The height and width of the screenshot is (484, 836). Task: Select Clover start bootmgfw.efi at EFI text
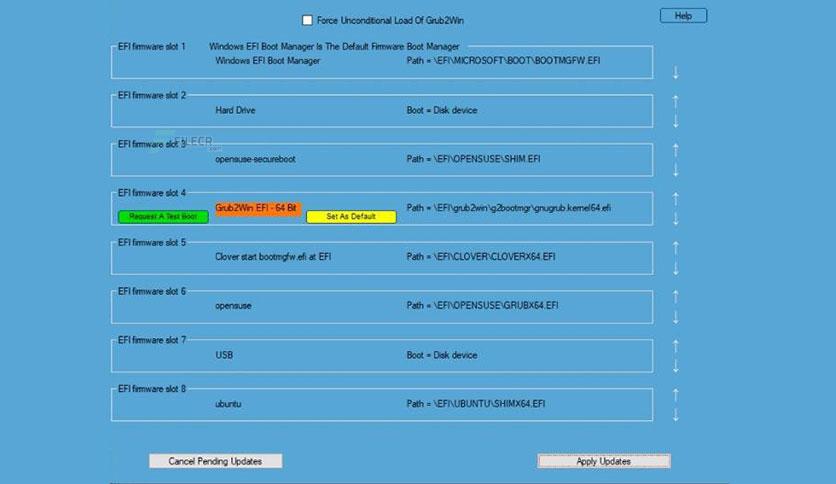273,257
